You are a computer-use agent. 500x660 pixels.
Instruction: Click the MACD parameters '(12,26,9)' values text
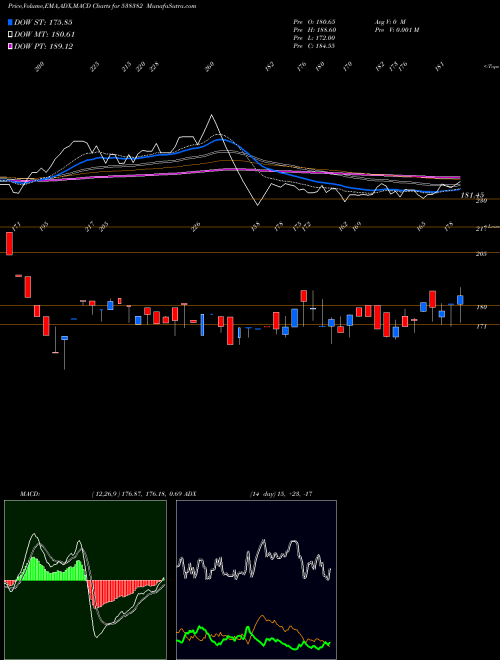[136, 494]
